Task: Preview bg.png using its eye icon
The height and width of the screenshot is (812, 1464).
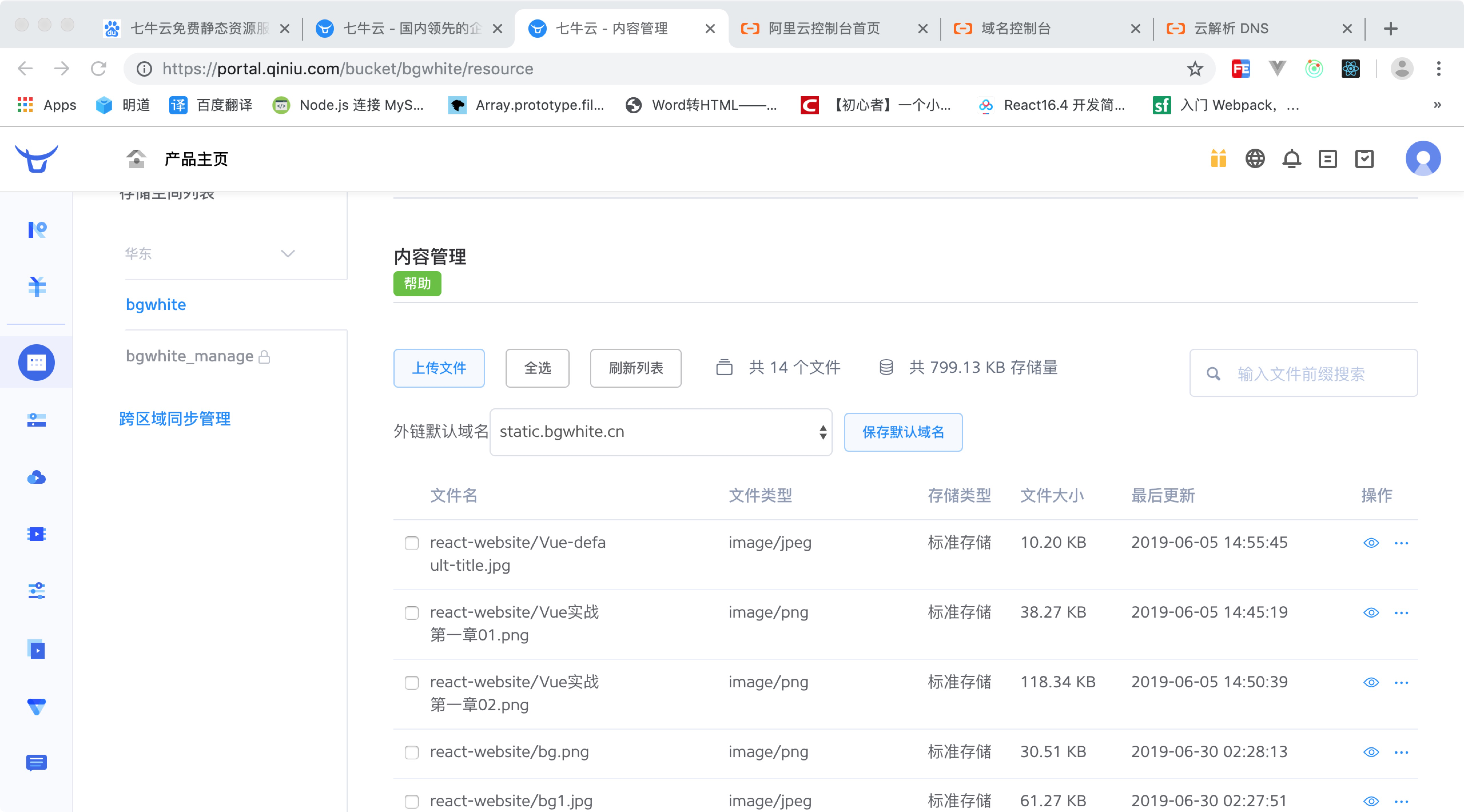Action: [1371, 752]
